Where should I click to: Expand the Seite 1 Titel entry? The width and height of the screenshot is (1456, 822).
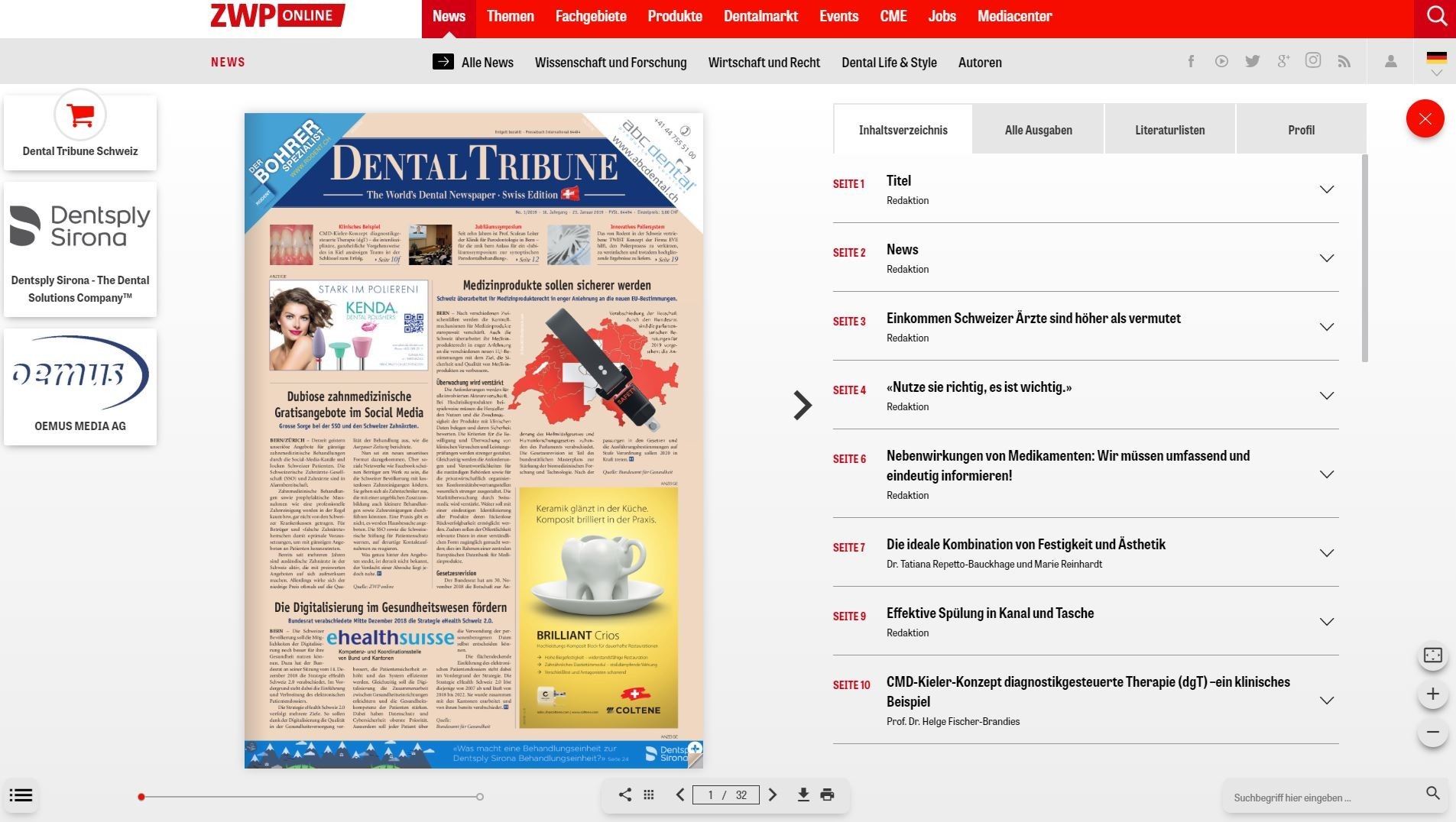tap(1327, 189)
